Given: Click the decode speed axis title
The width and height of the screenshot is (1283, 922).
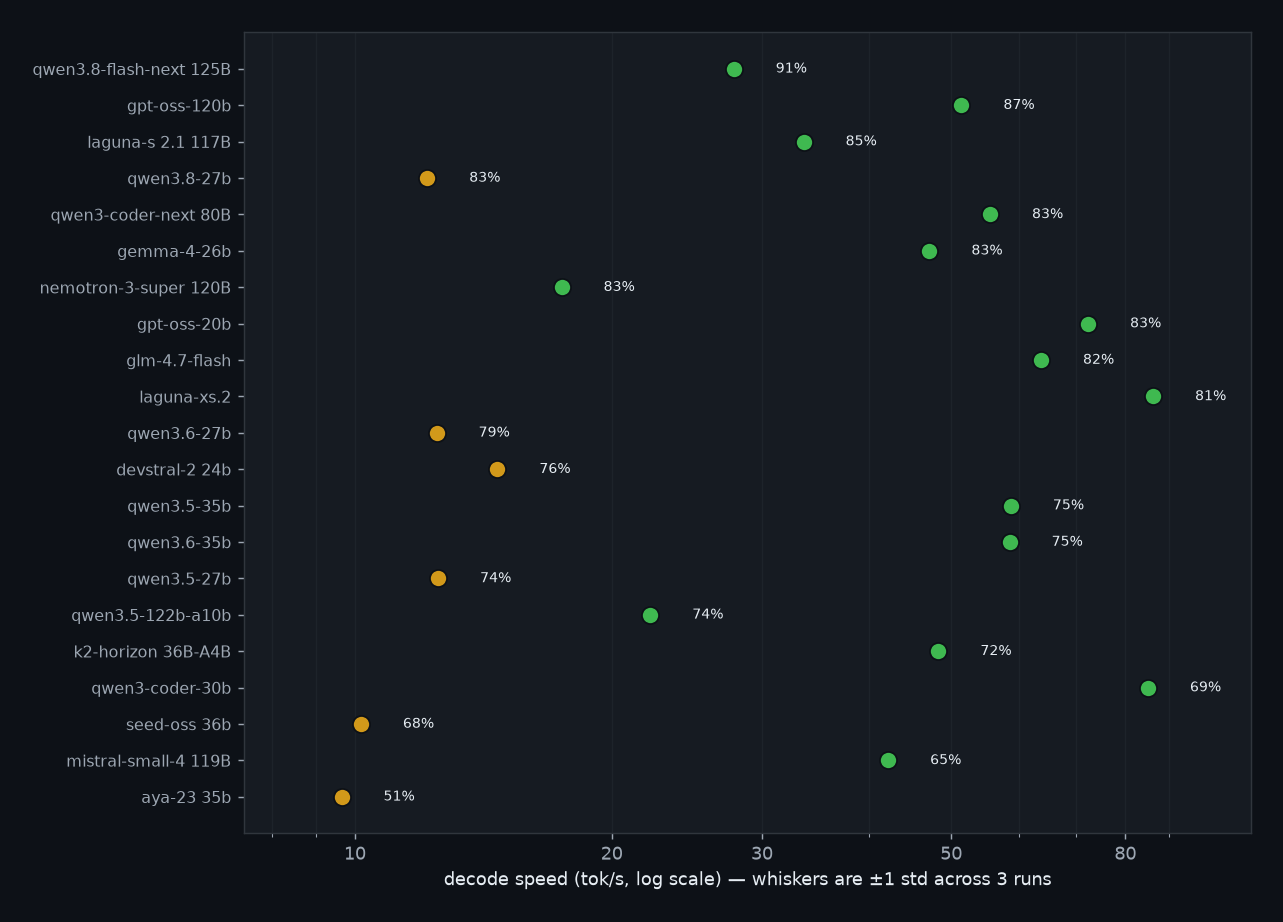Looking at the screenshot, I should tap(747, 880).
